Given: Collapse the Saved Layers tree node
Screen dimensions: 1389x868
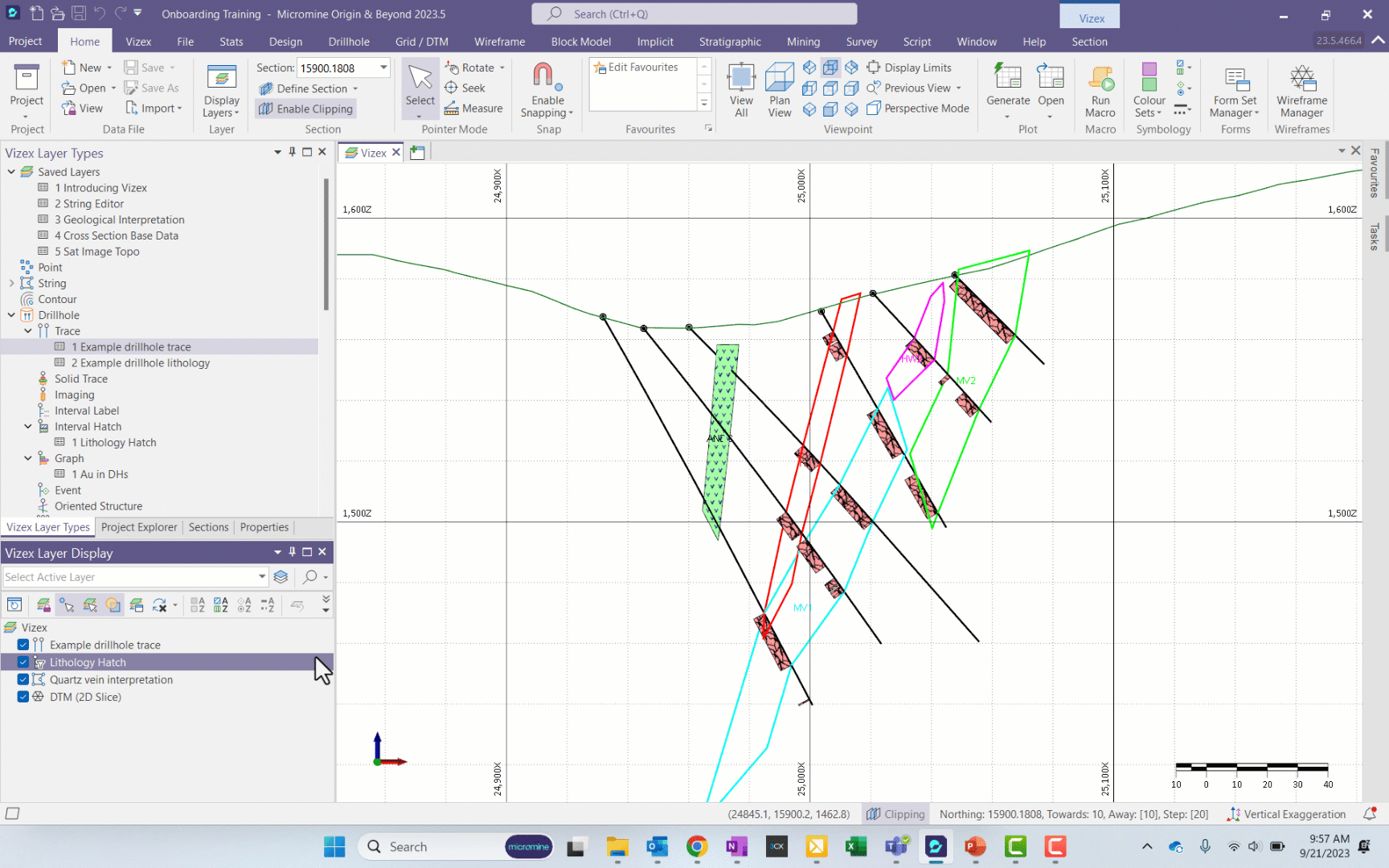Looking at the screenshot, I should (x=11, y=172).
